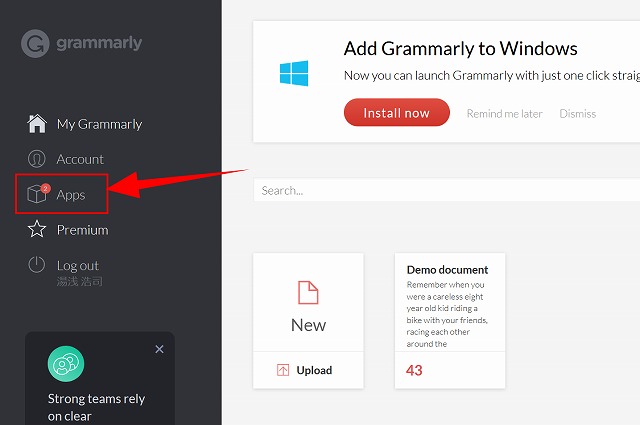This screenshot has height=425, width=640.
Task: Click the Premium star icon
Action: click(37, 229)
